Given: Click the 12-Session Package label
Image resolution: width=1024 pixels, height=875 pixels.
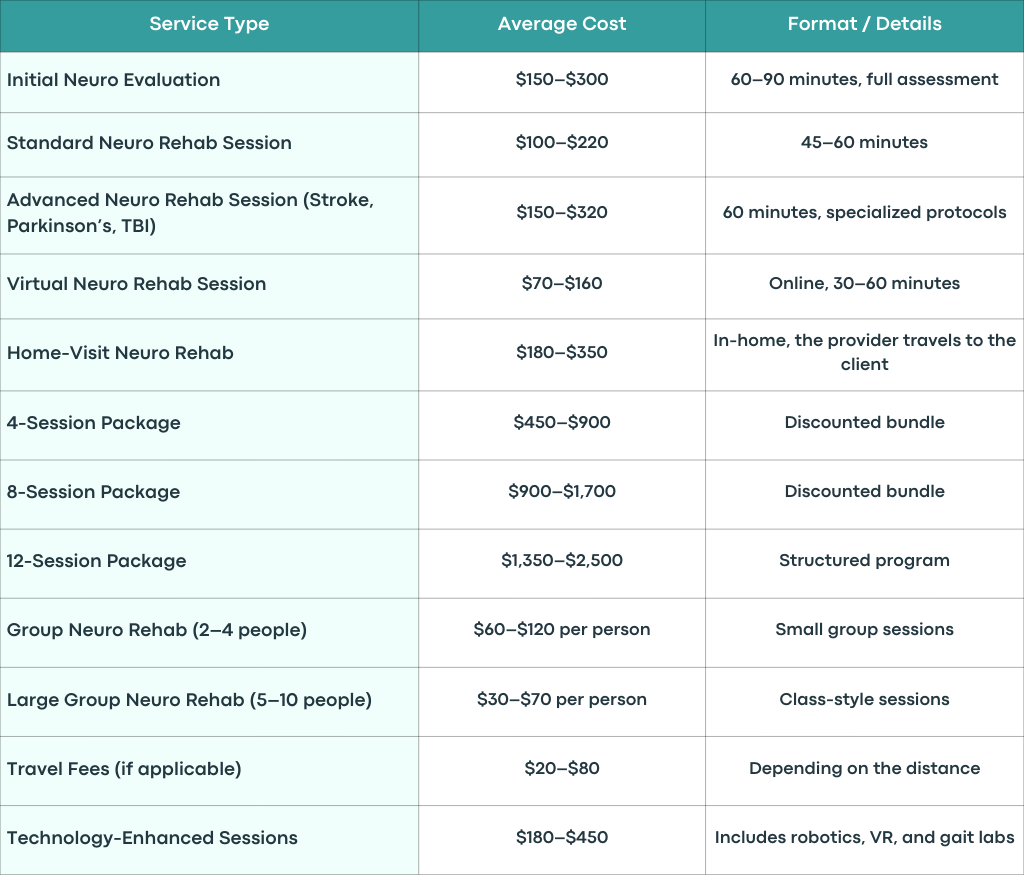Looking at the screenshot, I should (97, 561).
